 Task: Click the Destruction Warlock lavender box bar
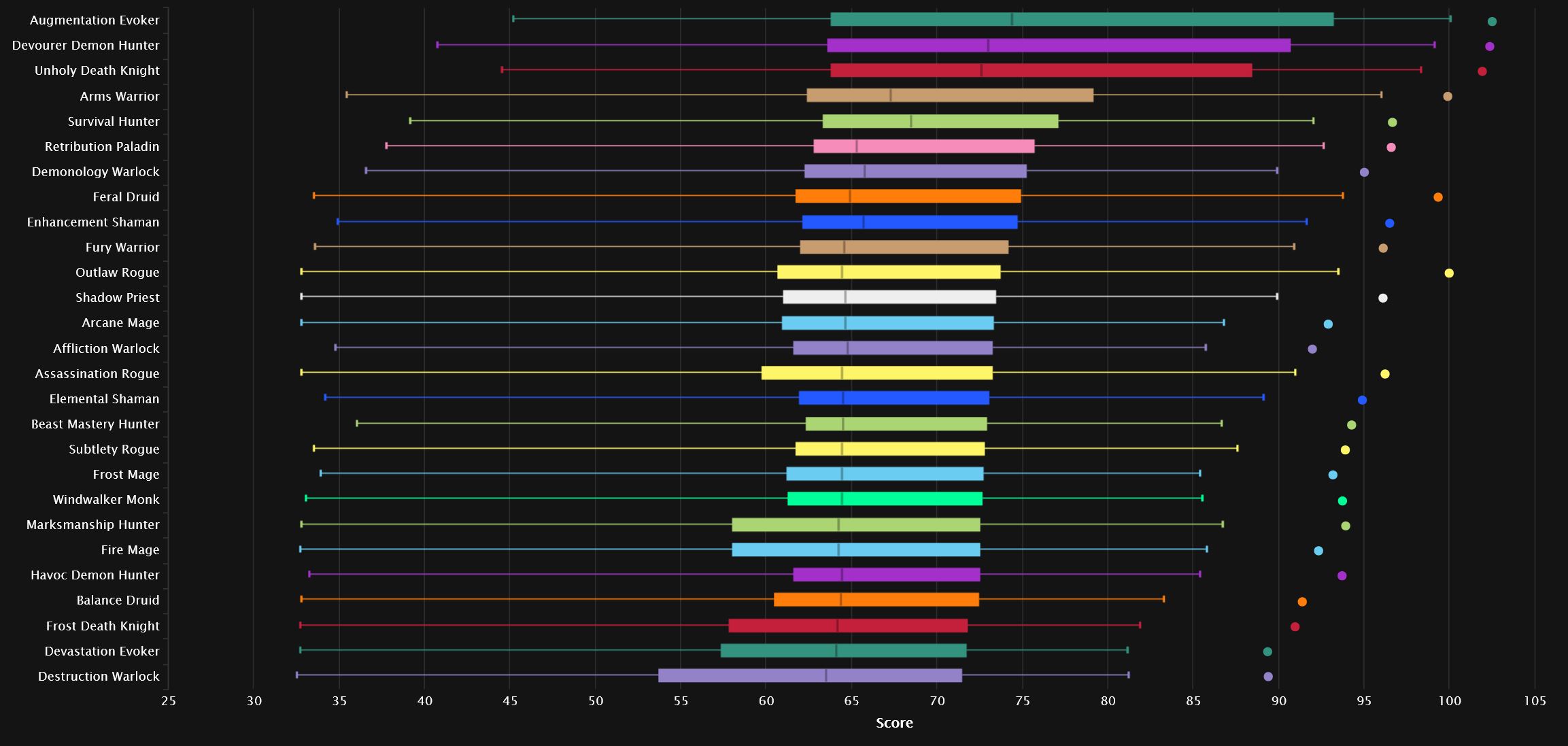(x=810, y=676)
